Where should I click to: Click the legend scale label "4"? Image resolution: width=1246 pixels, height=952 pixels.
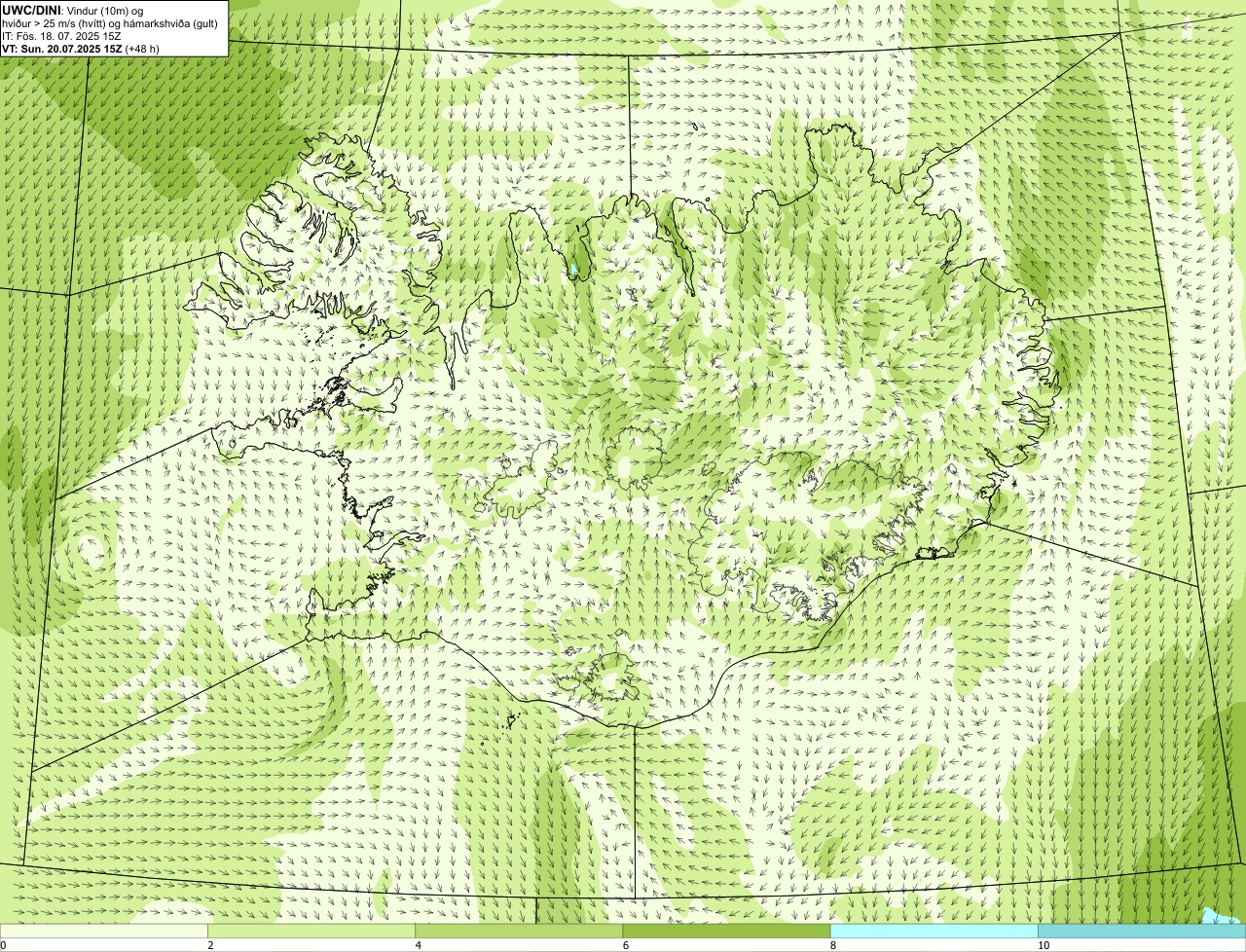418,945
